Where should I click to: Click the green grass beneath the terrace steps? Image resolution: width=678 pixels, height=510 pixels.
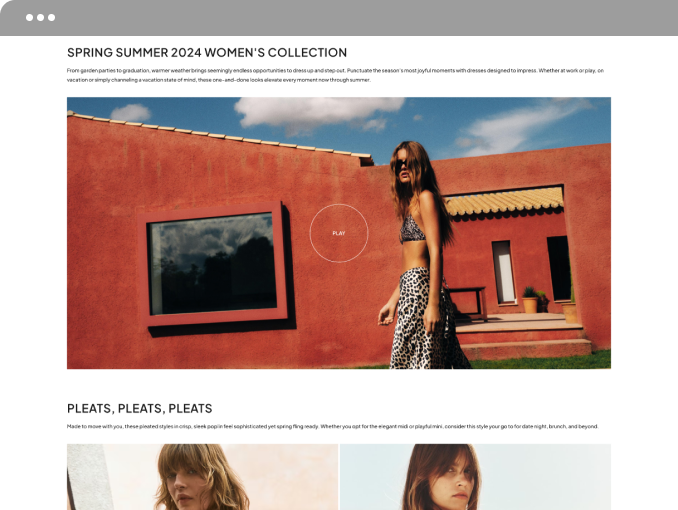pyautogui.click(x=540, y=361)
